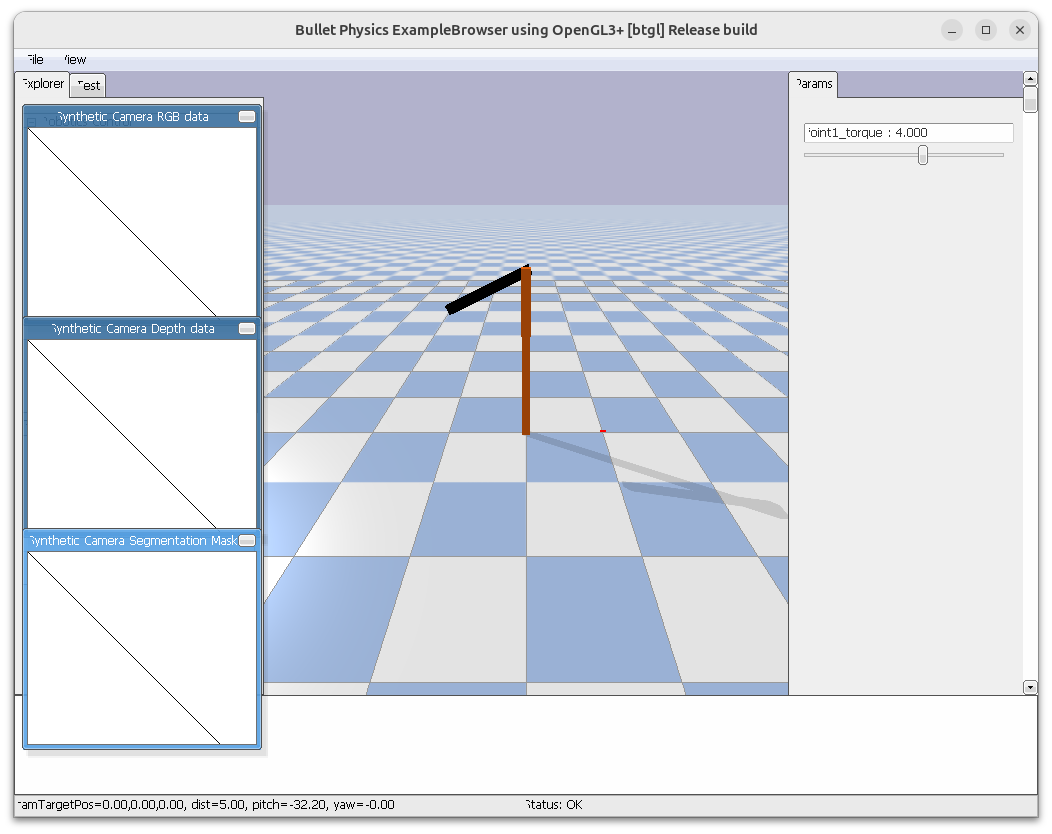The height and width of the screenshot is (834, 1052).
Task: Click the joint1_torque slider handle
Action: [x=923, y=155]
